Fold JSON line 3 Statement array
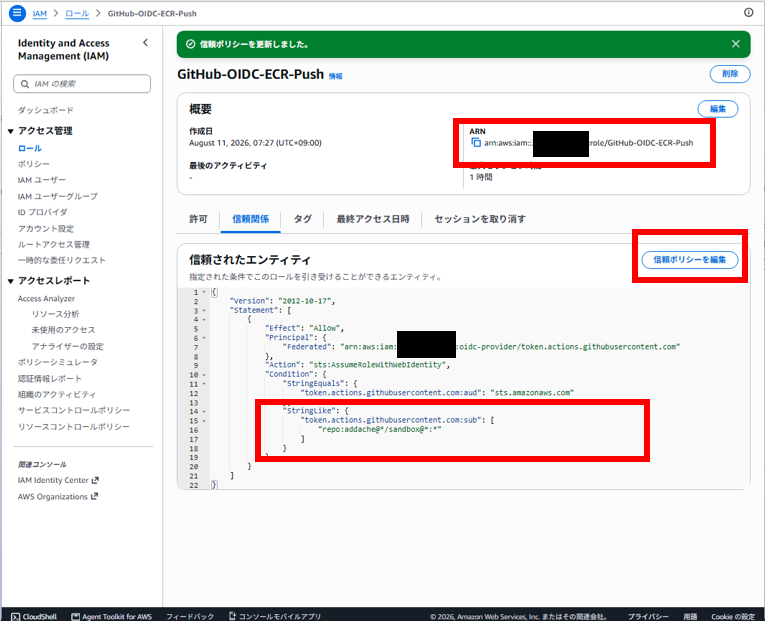The height and width of the screenshot is (621, 765). (x=204, y=310)
